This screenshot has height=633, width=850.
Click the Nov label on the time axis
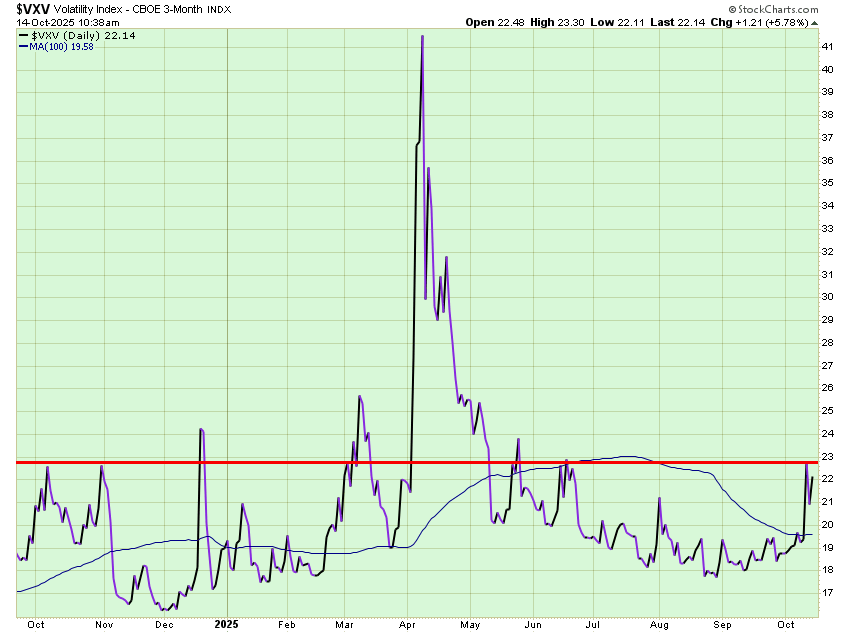point(104,625)
